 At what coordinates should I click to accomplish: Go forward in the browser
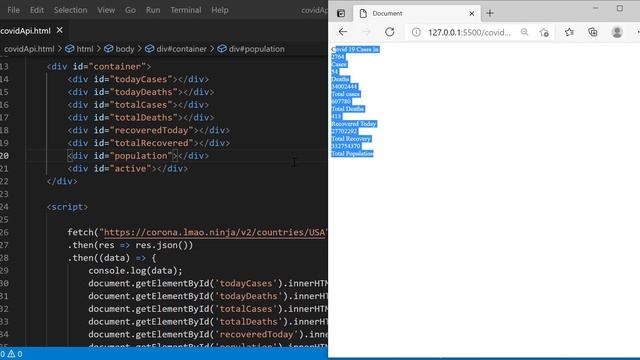point(366,32)
